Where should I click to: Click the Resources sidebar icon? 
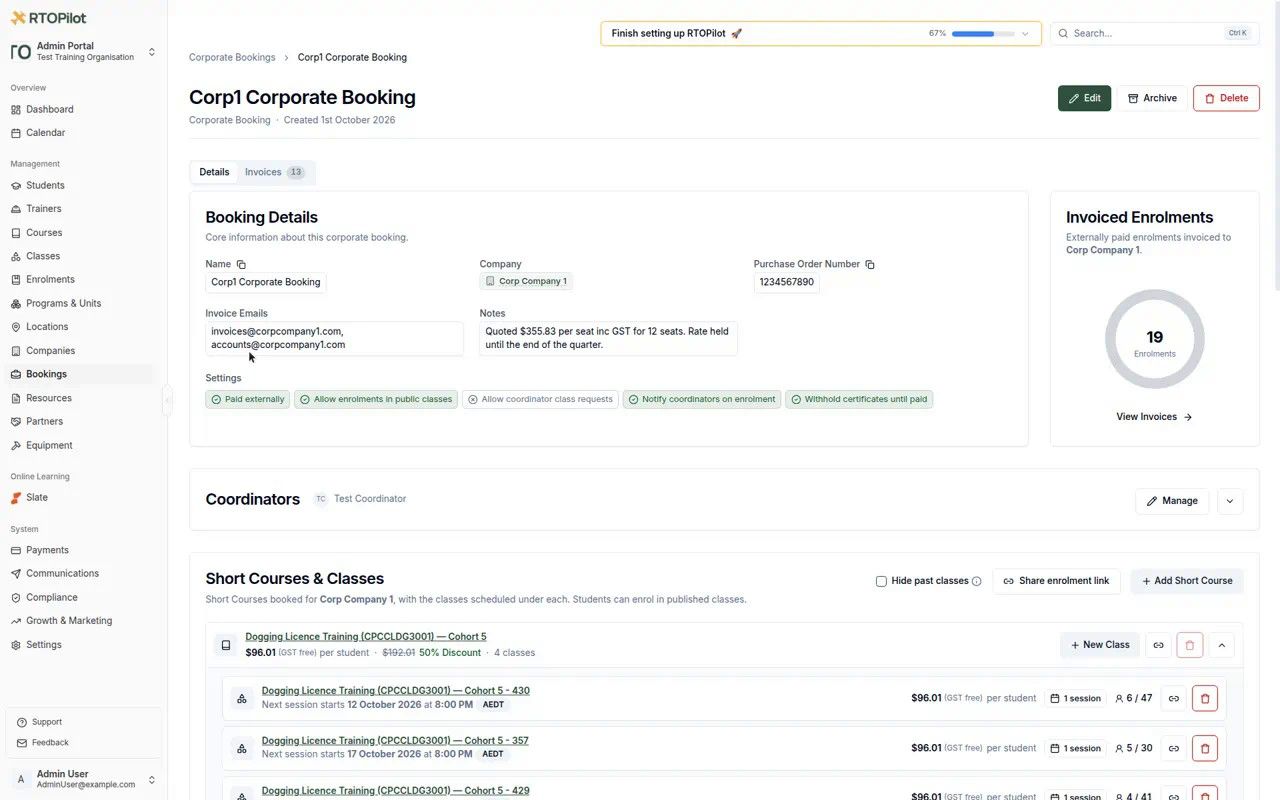16,398
